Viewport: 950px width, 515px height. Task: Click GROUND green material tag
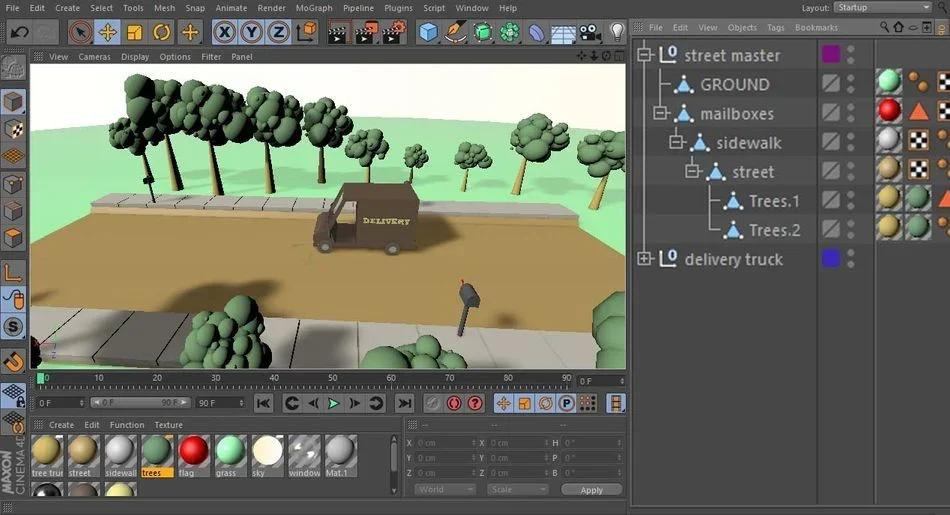(888, 82)
